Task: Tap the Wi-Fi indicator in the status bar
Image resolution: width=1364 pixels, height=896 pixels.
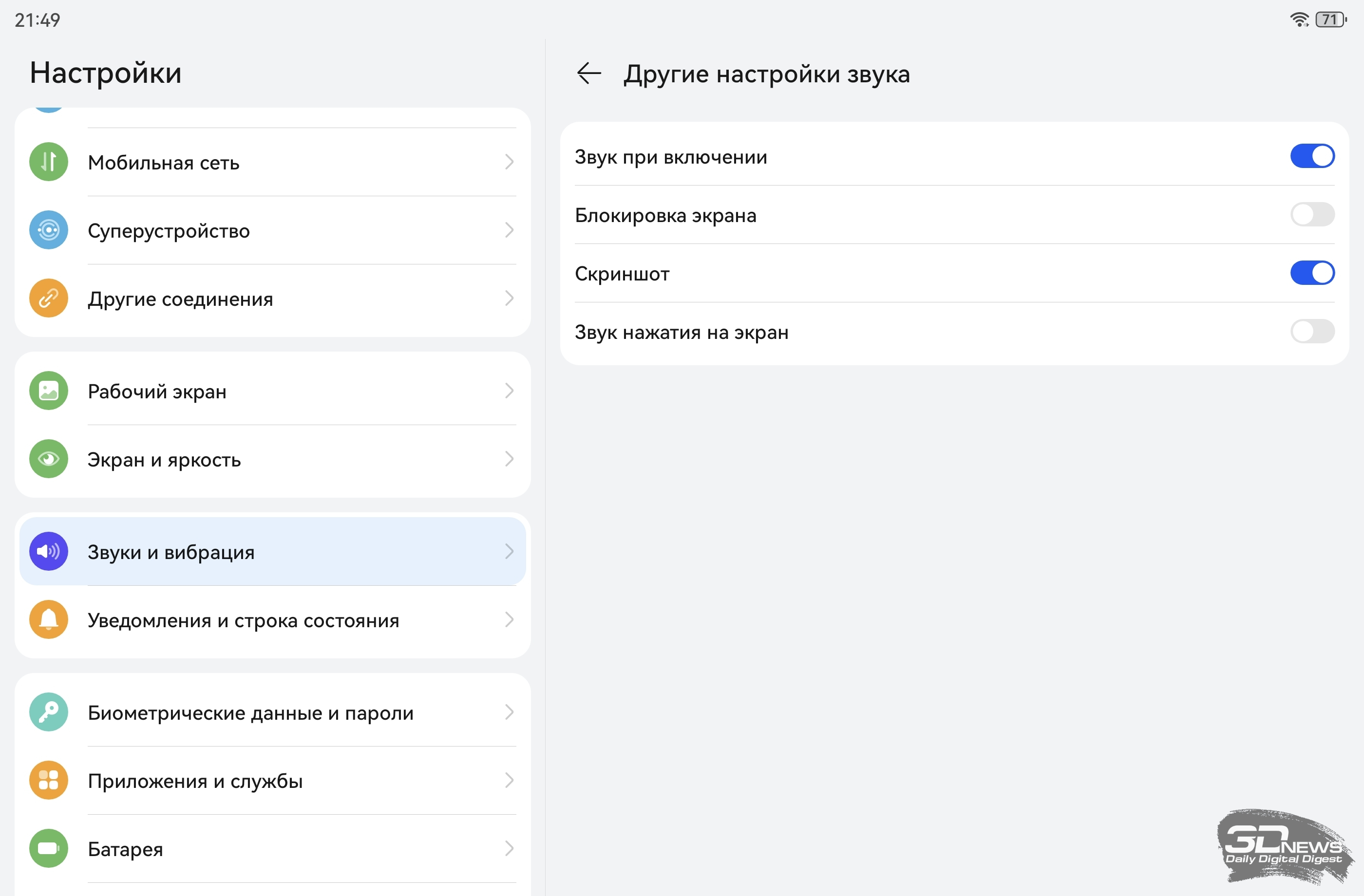Action: click(x=1299, y=20)
